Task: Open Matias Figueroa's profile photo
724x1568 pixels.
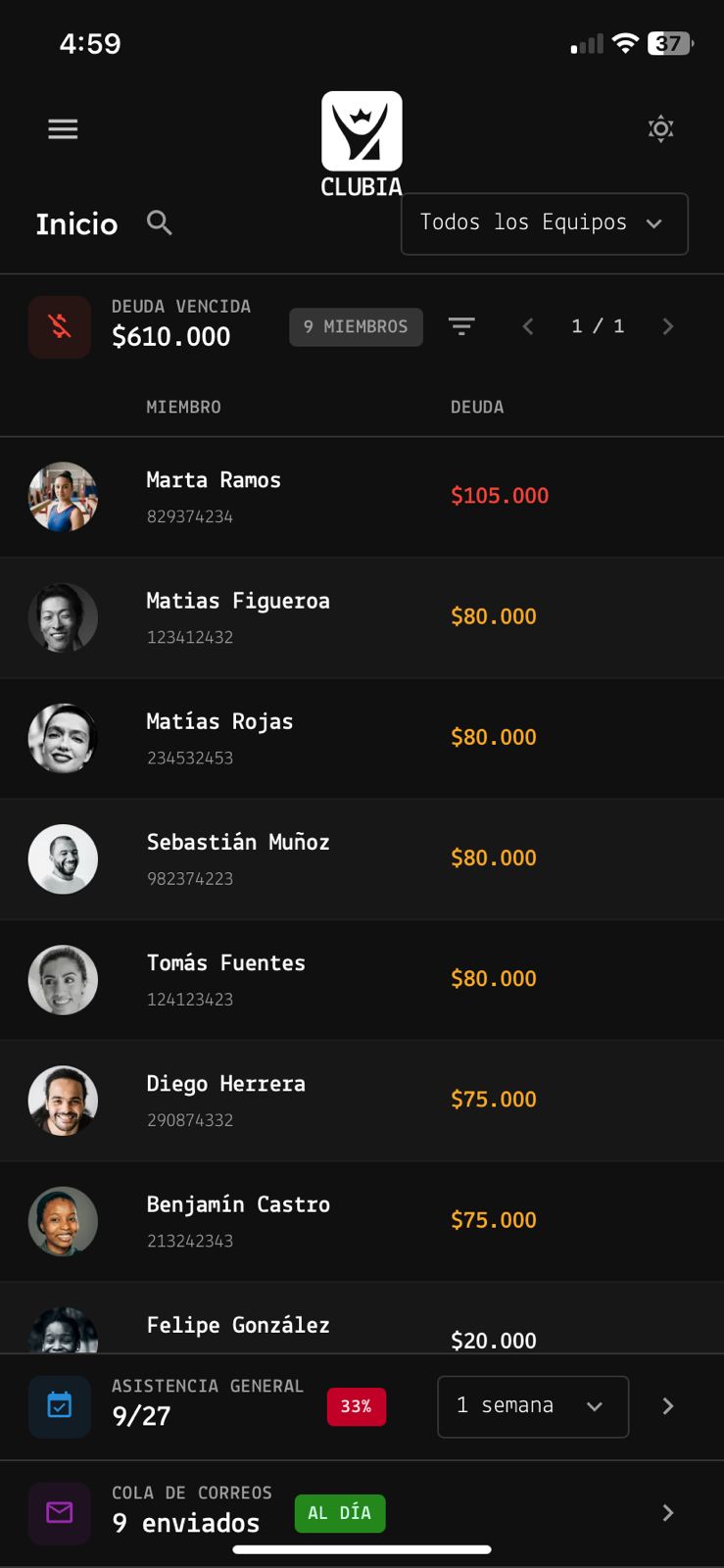Action: click(x=63, y=617)
